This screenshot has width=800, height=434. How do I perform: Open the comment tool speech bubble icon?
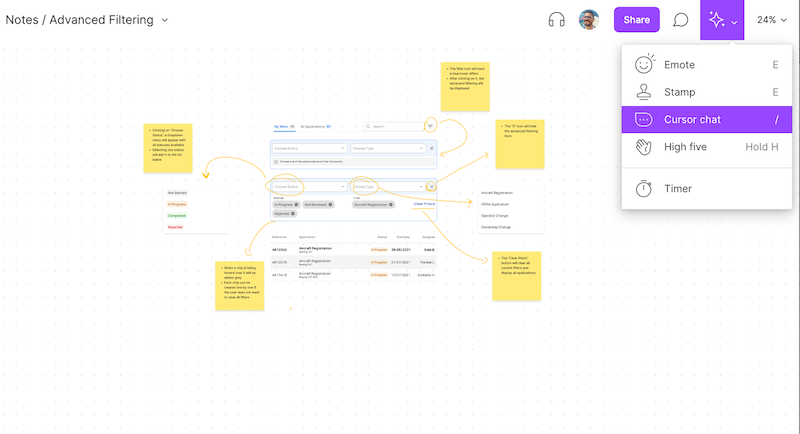coord(680,20)
